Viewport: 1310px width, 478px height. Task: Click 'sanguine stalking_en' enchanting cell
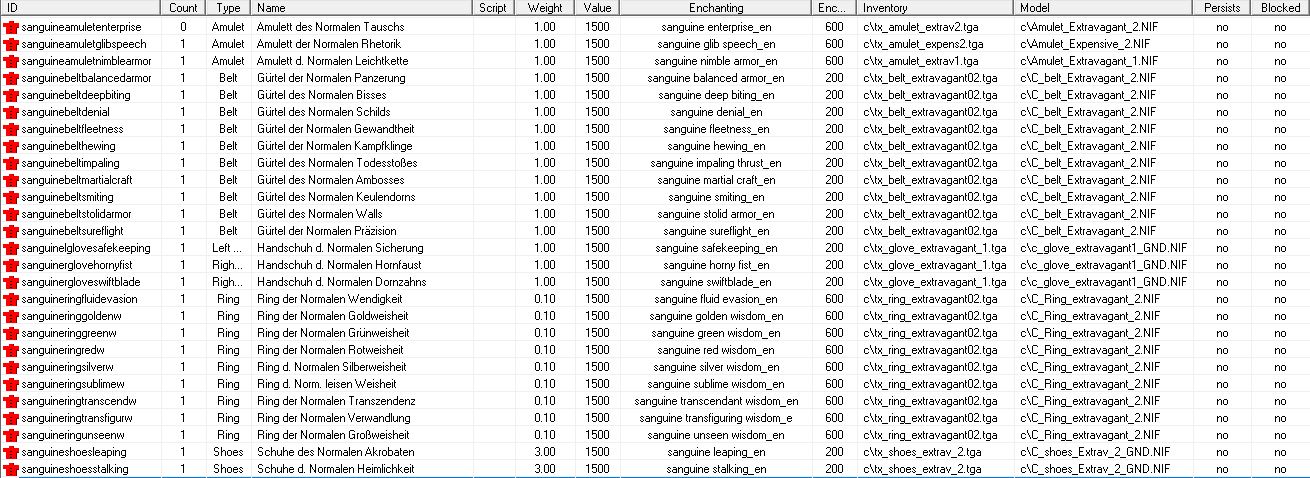(x=717, y=469)
